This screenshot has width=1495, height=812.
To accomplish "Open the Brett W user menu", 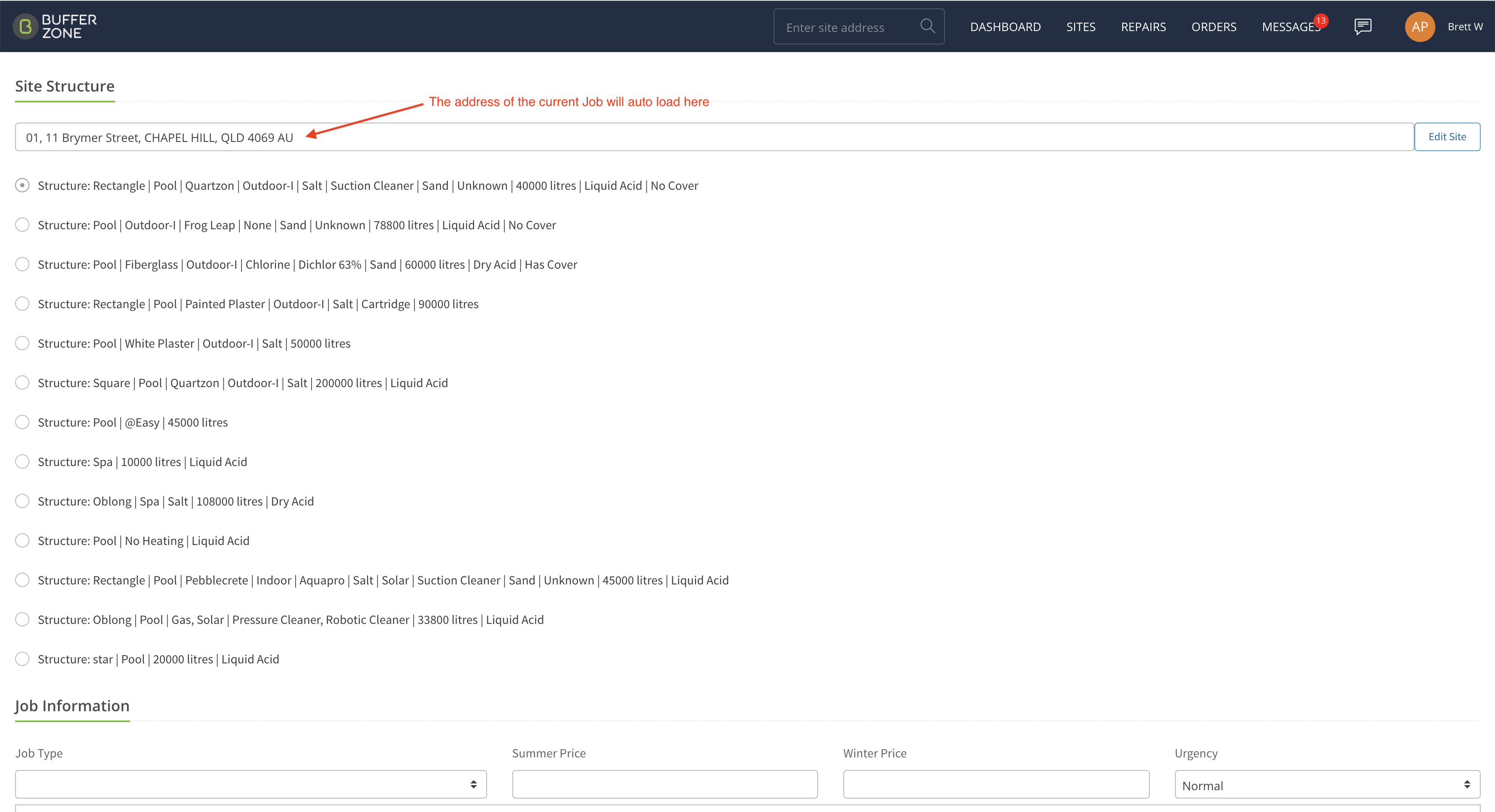I will pyautogui.click(x=1465, y=27).
